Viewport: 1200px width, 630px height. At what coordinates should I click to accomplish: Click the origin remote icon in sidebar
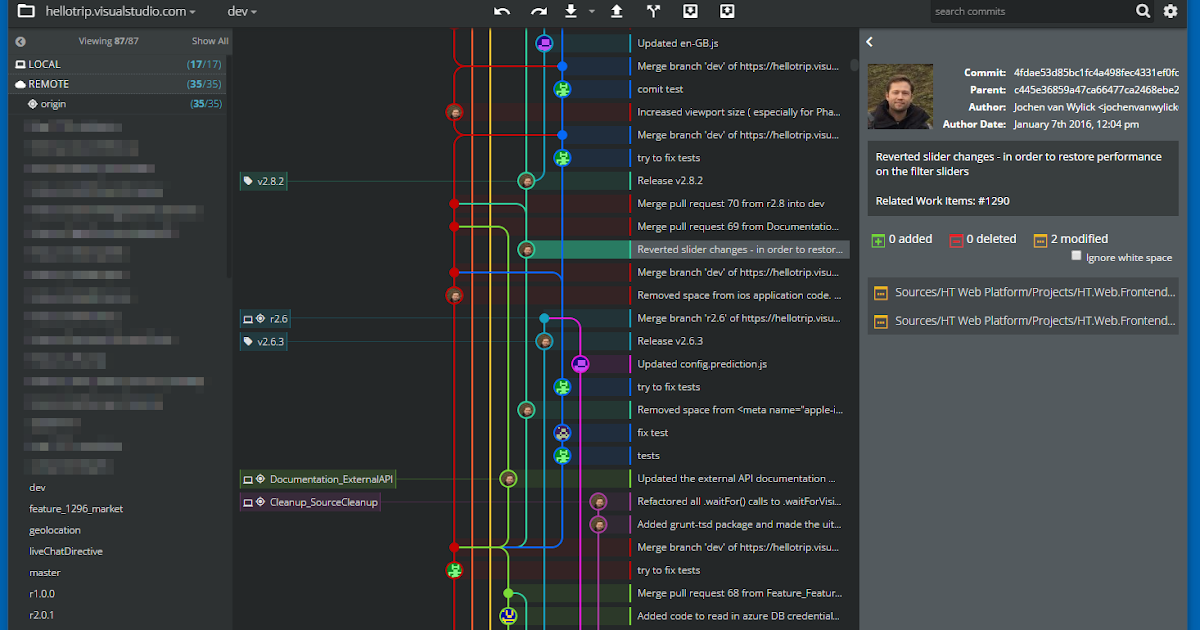coord(34,103)
